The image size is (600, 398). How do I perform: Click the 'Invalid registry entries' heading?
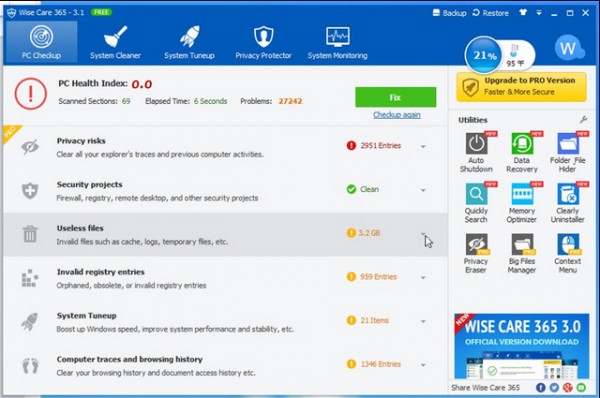pyautogui.click(x=101, y=272)
